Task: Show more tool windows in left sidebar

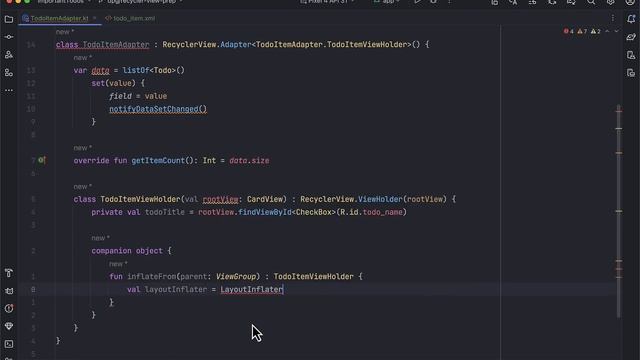Action: coord(9,90)
